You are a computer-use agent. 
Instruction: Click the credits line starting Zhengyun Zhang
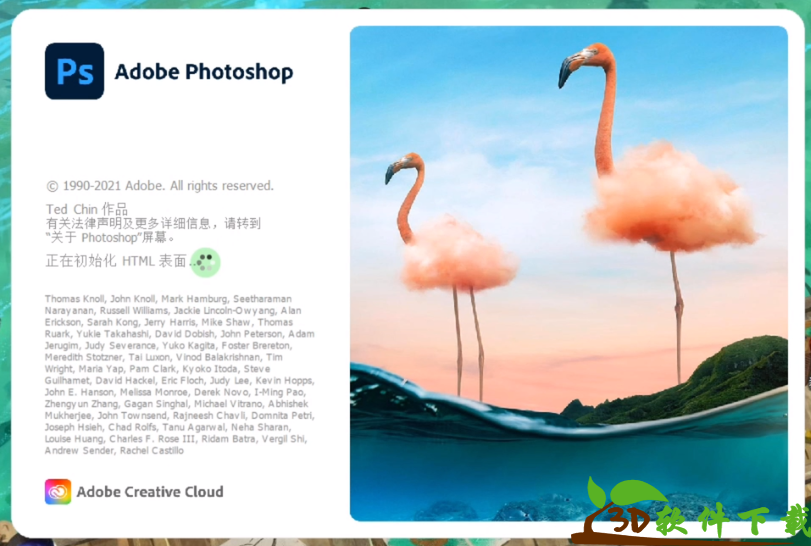tap(176, 404)
